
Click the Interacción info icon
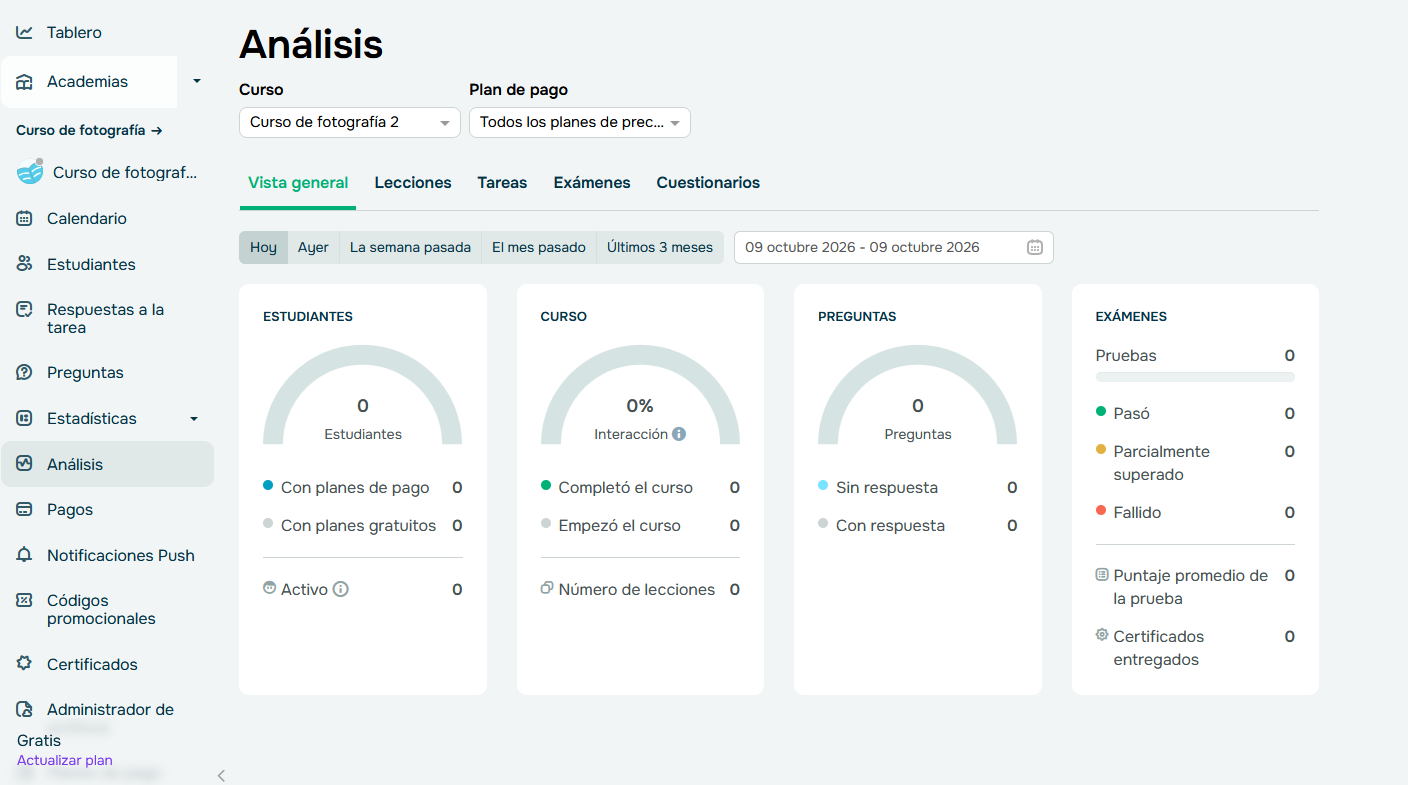tap(679, 435)
